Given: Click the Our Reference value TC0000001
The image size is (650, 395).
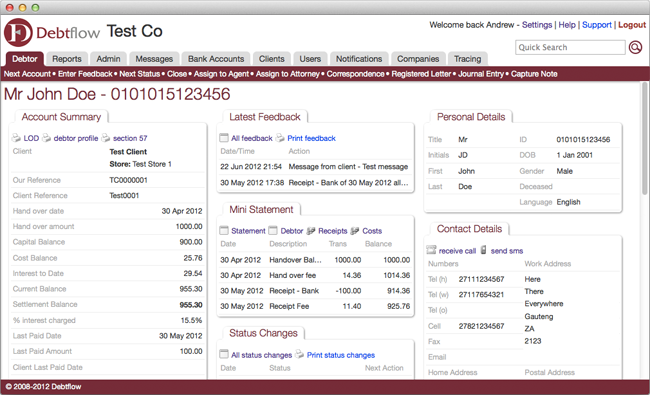Looking at the screenshot, I should 128,180.
